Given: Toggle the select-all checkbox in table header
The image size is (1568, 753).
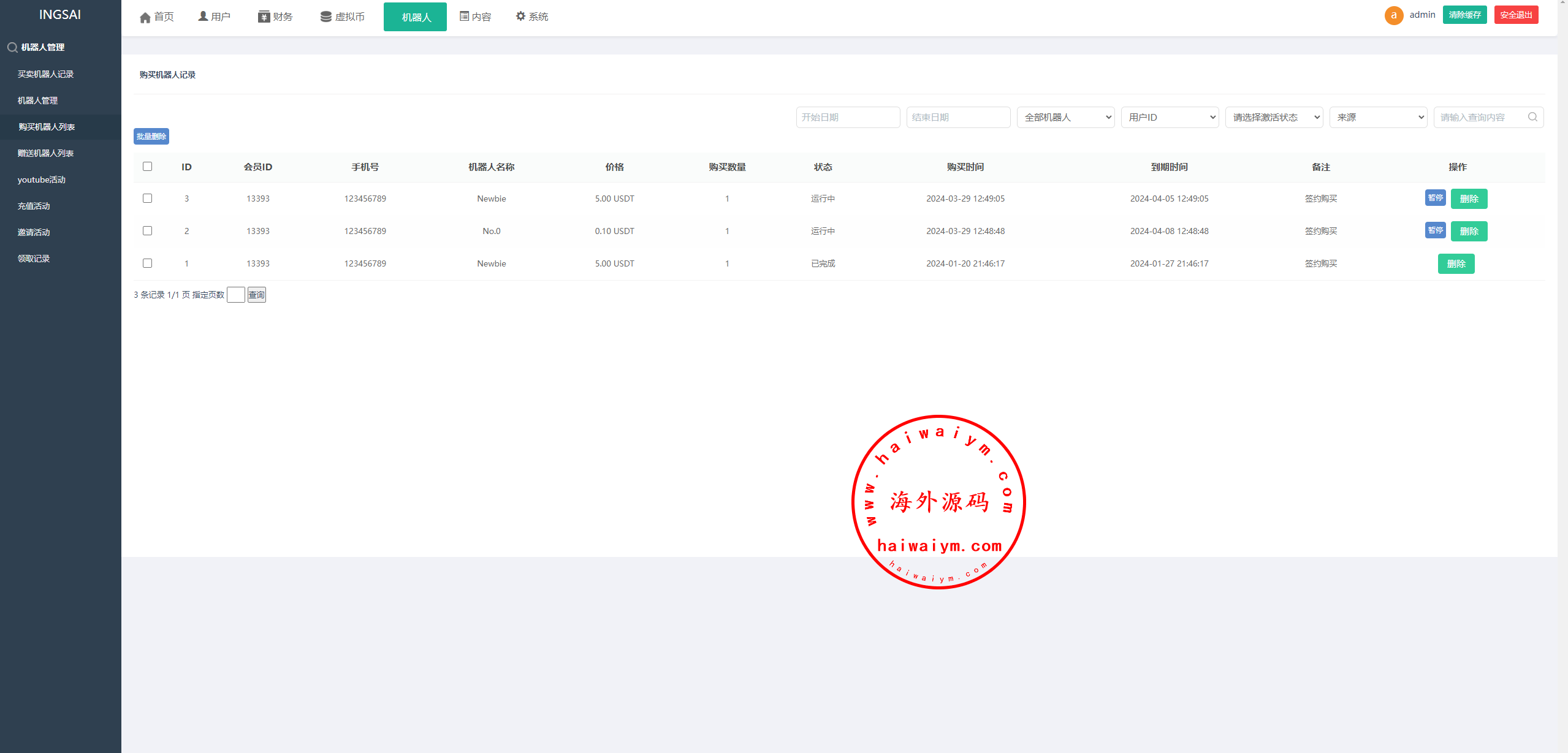Looking at the screenshot, I should (x=147, y=167).
